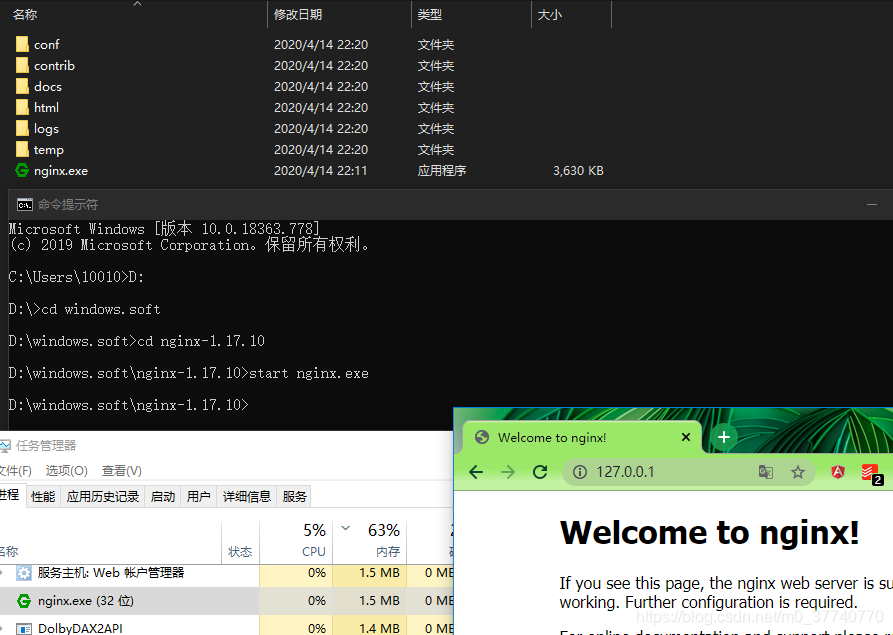This screenshot has height=635, width=893.
Task: Open a new browser tab with the plus button
Action: tap(723, 437)
